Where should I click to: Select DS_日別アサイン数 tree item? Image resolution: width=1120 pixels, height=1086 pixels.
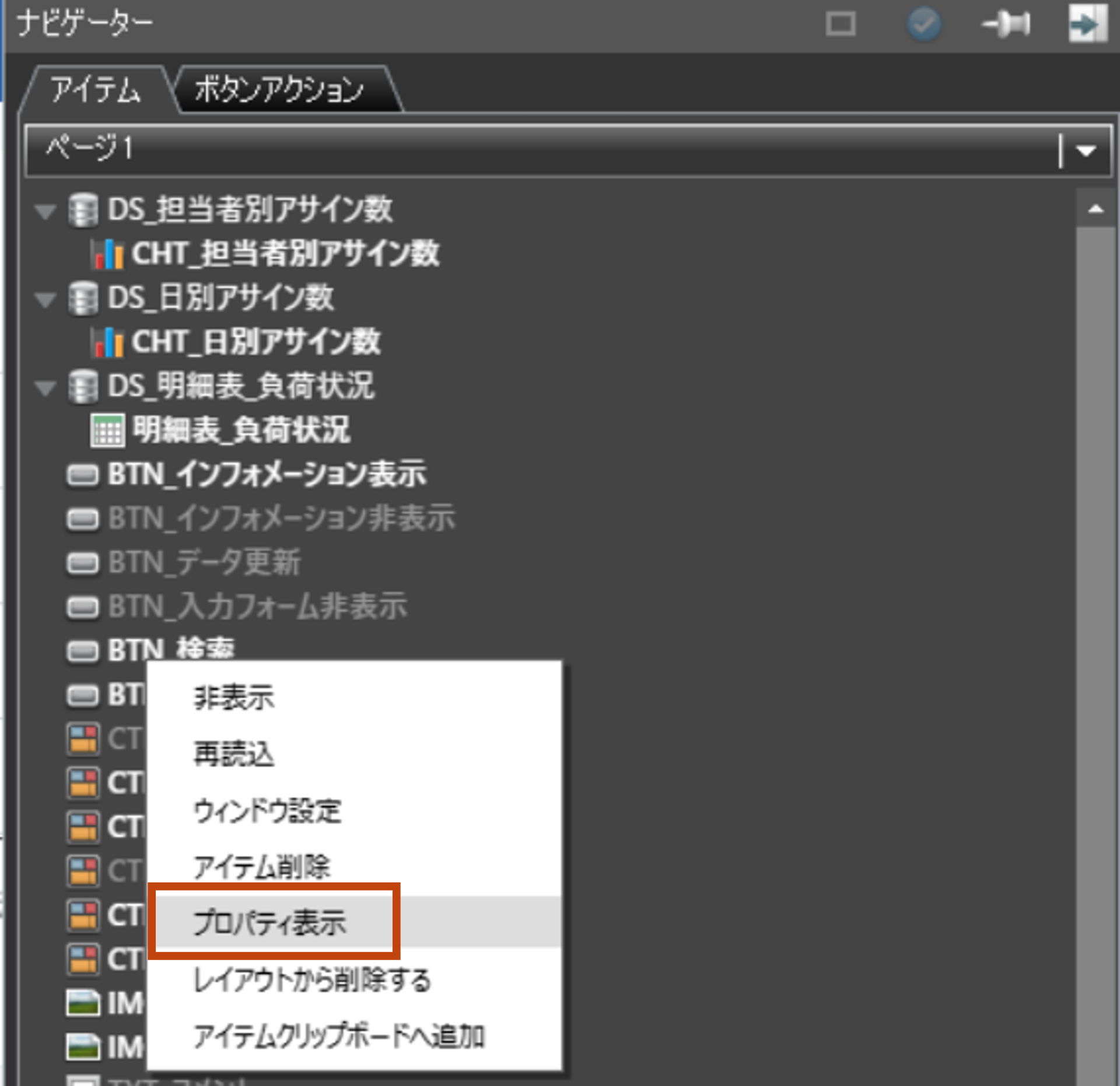click(220, 298)
